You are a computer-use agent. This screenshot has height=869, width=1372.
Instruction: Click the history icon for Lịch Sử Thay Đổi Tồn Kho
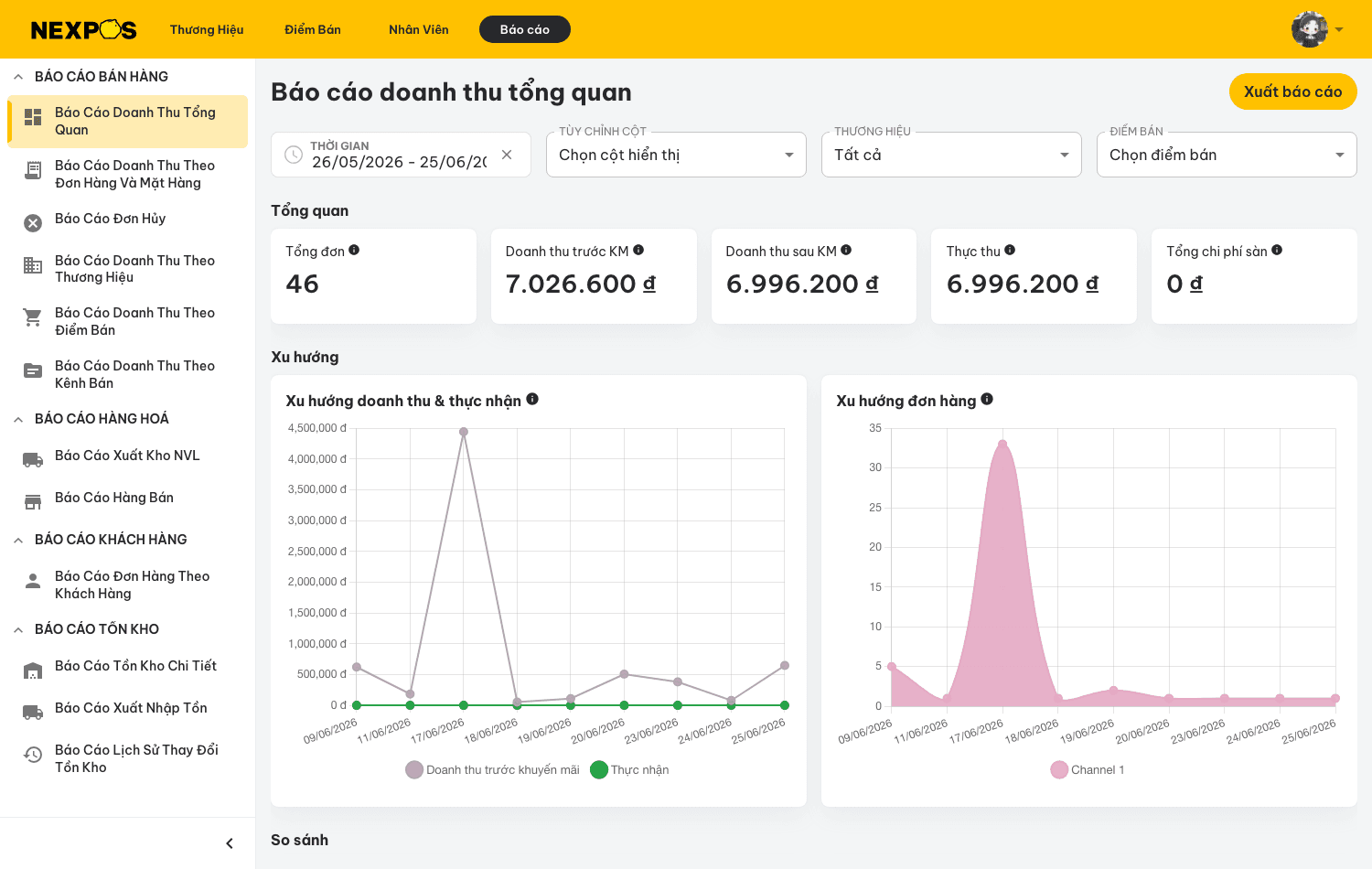click(33, 755)
